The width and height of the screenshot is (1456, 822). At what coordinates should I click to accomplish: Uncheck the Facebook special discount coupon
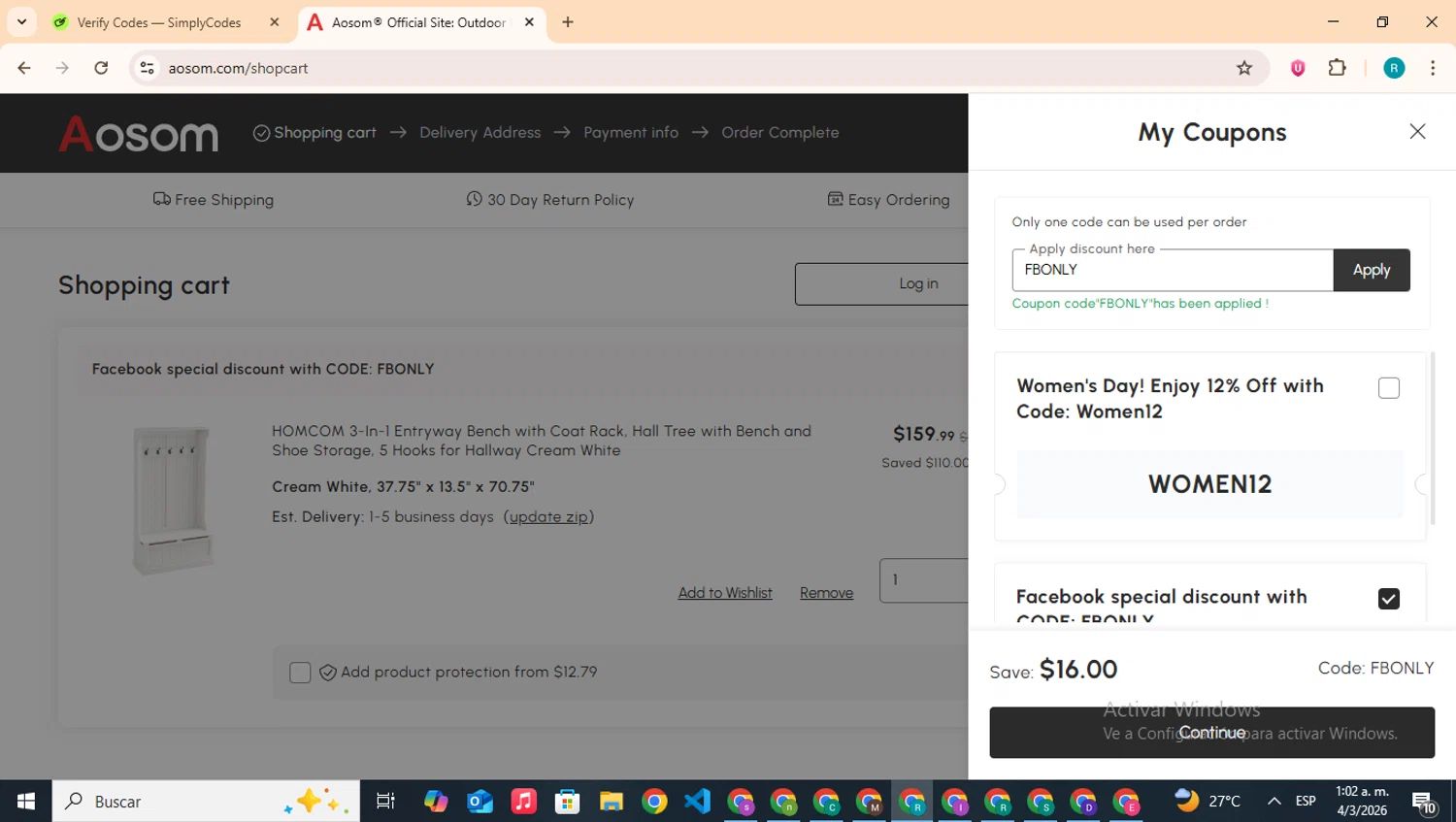[1389, 599]
